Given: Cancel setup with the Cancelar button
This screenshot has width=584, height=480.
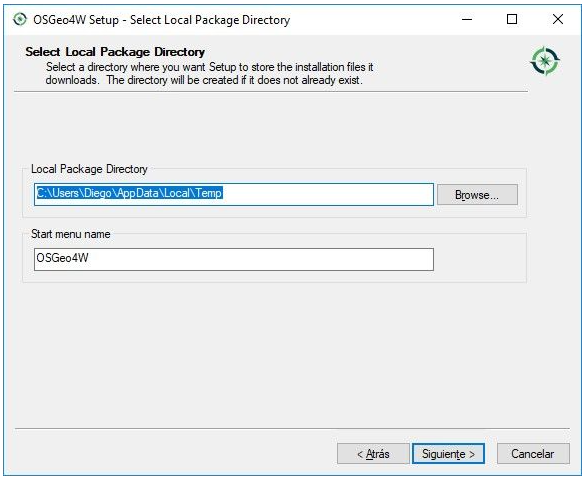Looking at the screenshot, I should pos(533,454).
